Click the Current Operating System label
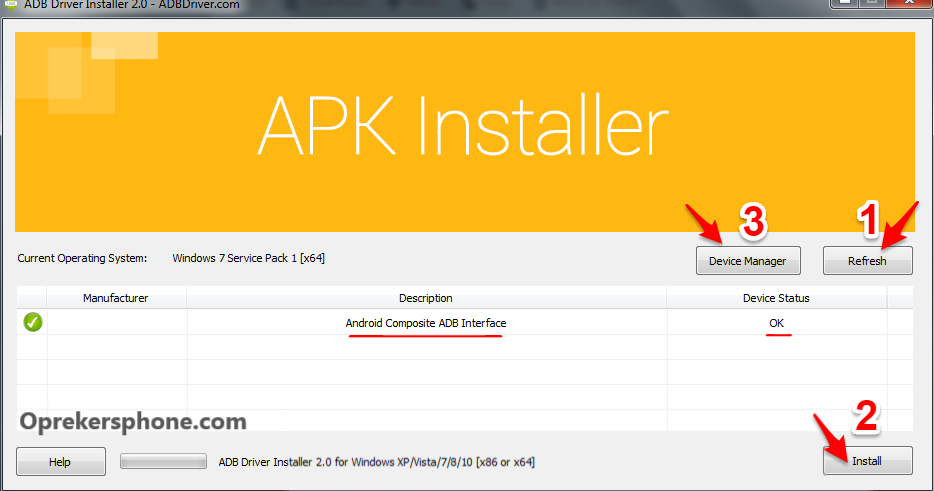The width and height of the screenshot is (934, 491). coord(82,258)
